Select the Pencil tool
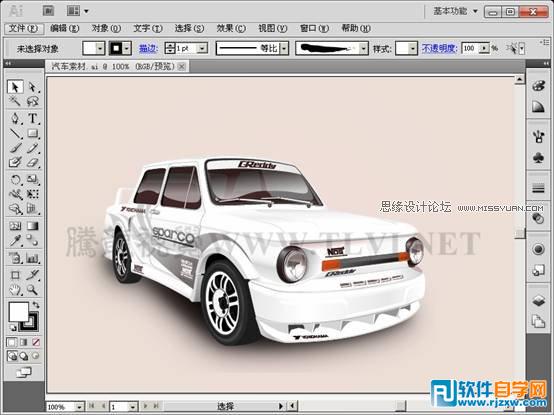 tap(33, 148)
